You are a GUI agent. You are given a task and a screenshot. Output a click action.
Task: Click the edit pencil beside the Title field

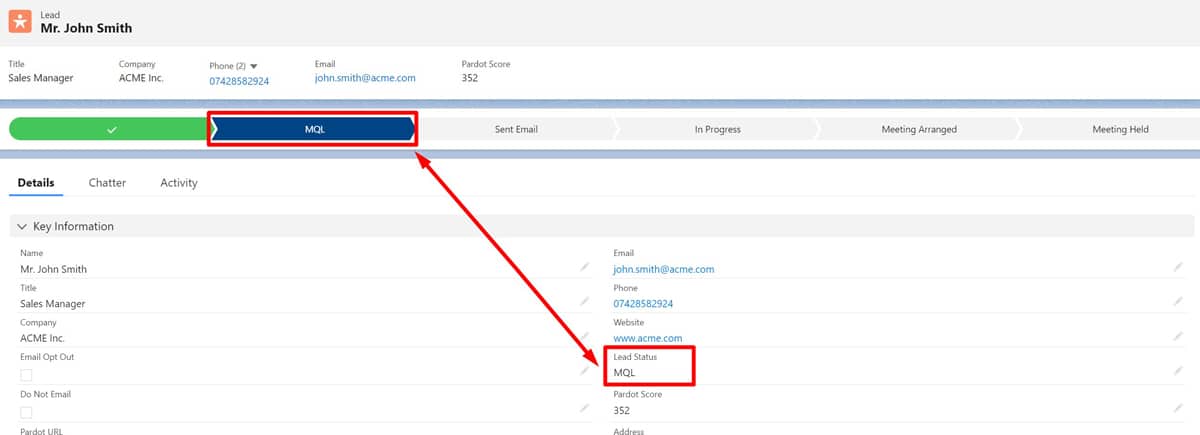585,301
